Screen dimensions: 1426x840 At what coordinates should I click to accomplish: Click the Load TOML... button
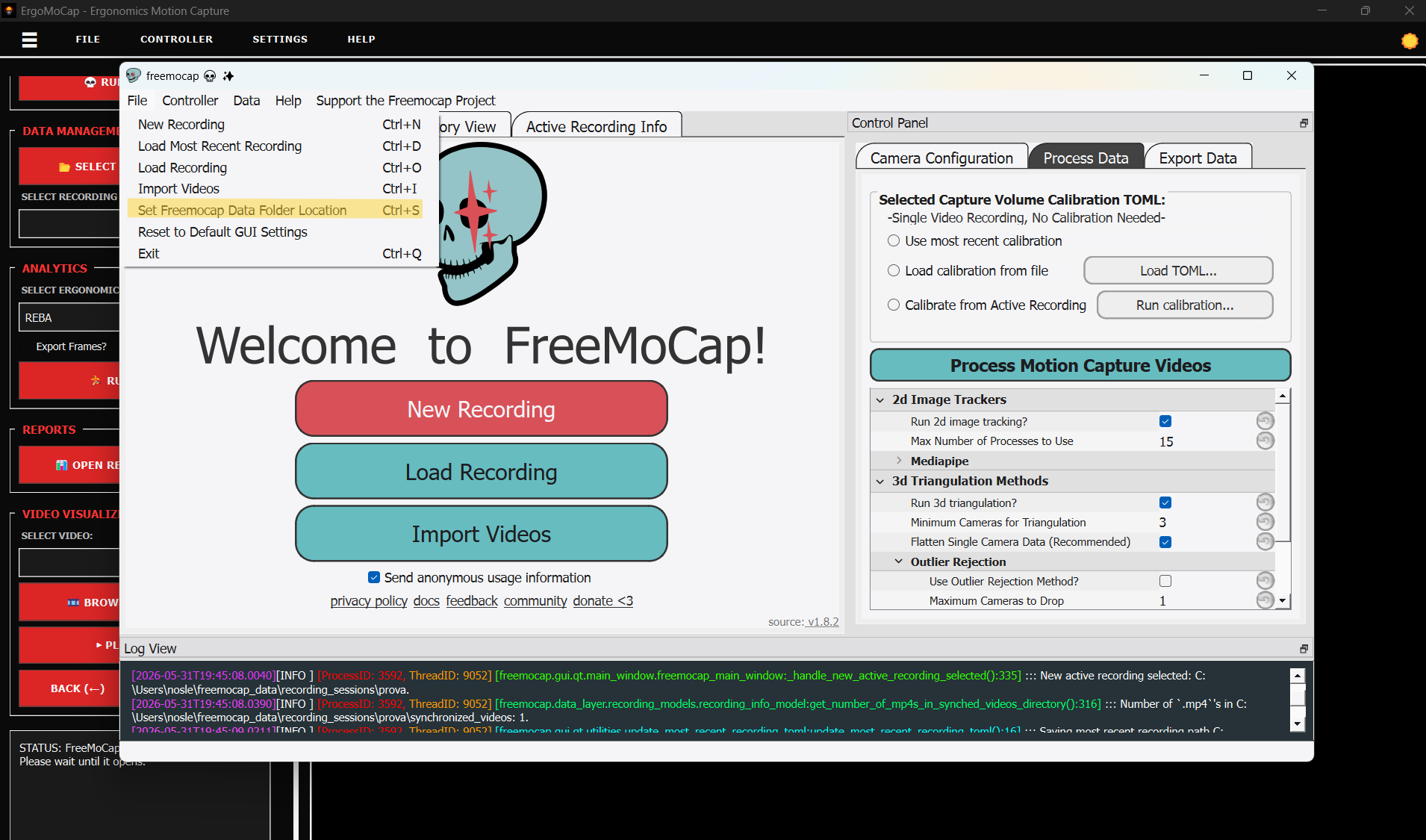[x=1178, y=270]
